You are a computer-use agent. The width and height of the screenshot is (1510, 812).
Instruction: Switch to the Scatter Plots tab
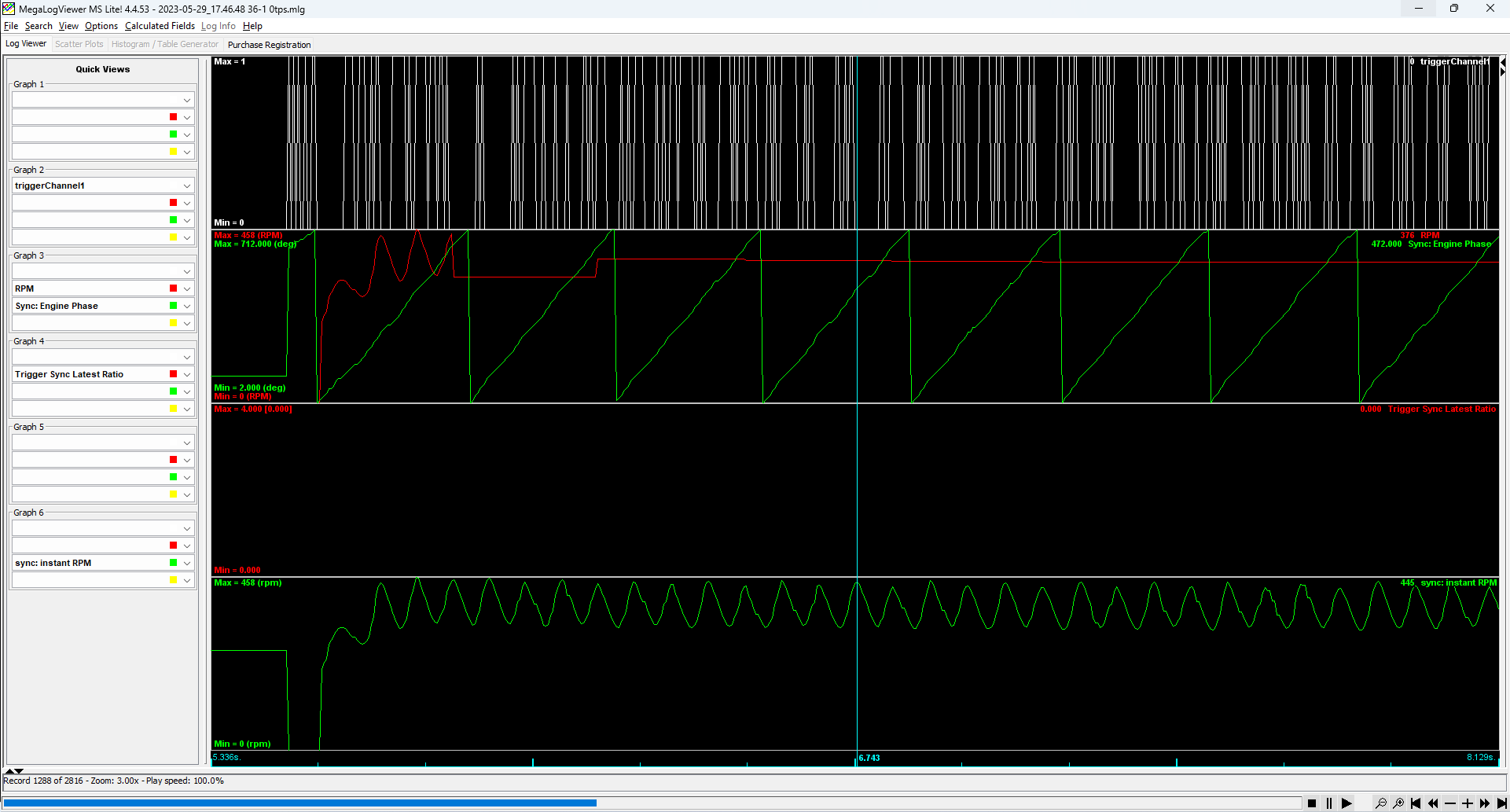point(79,44)
